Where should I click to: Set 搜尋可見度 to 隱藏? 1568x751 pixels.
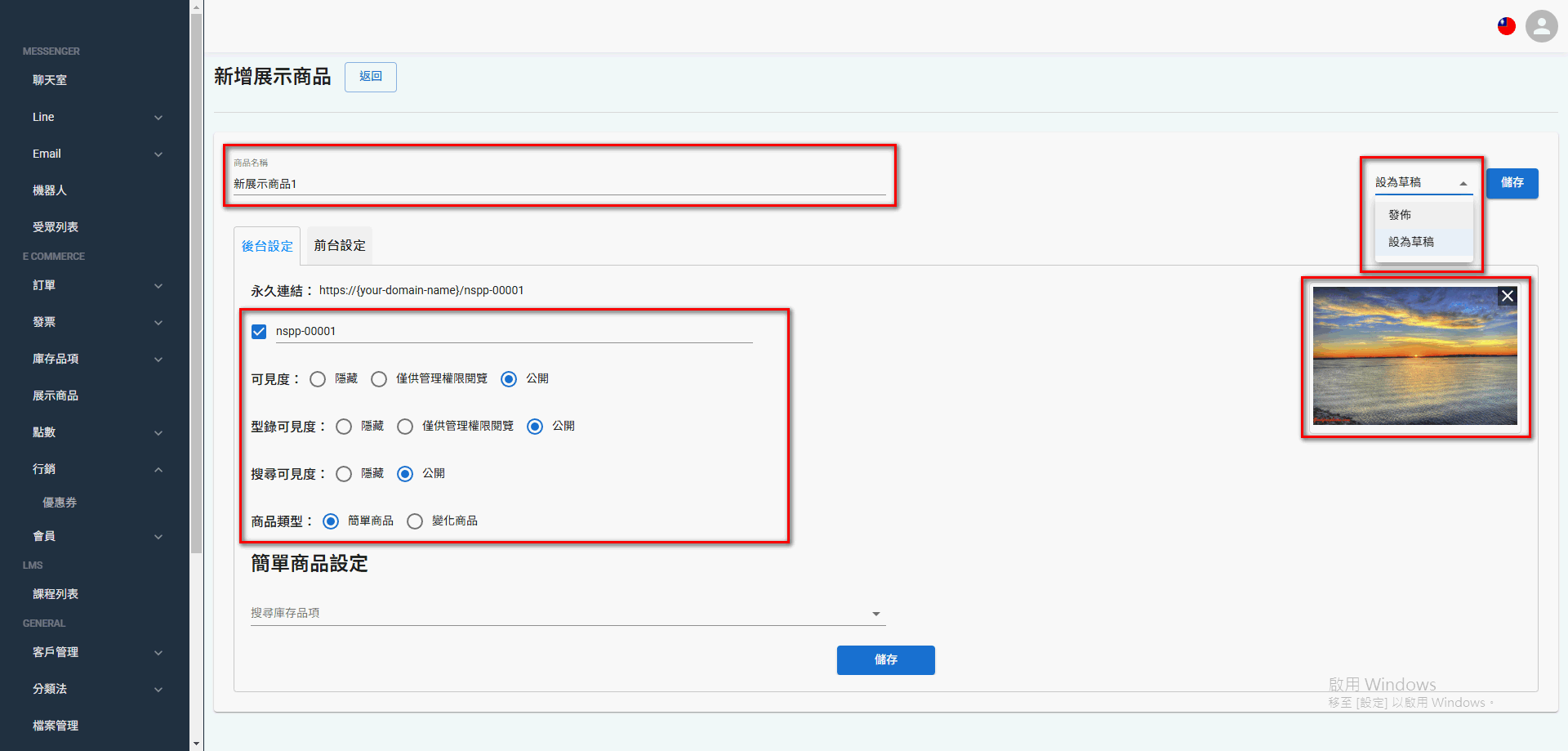tap(344, 474)
